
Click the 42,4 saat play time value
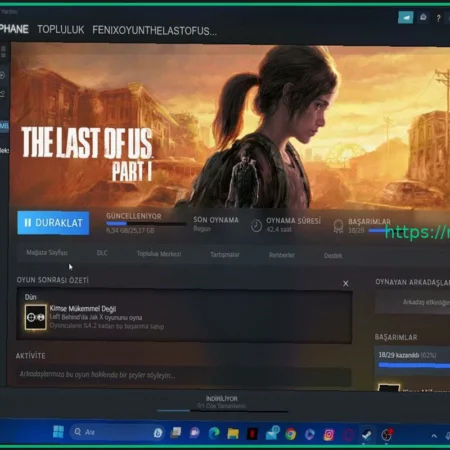pyautogui.click(x=279, y=229)
